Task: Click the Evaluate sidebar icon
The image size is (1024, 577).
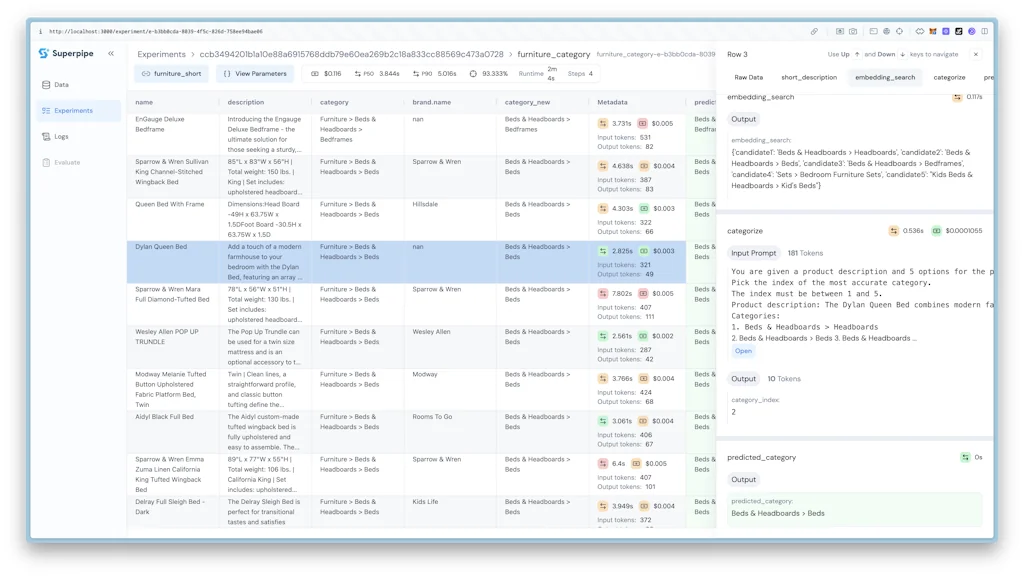Action: 46,162
